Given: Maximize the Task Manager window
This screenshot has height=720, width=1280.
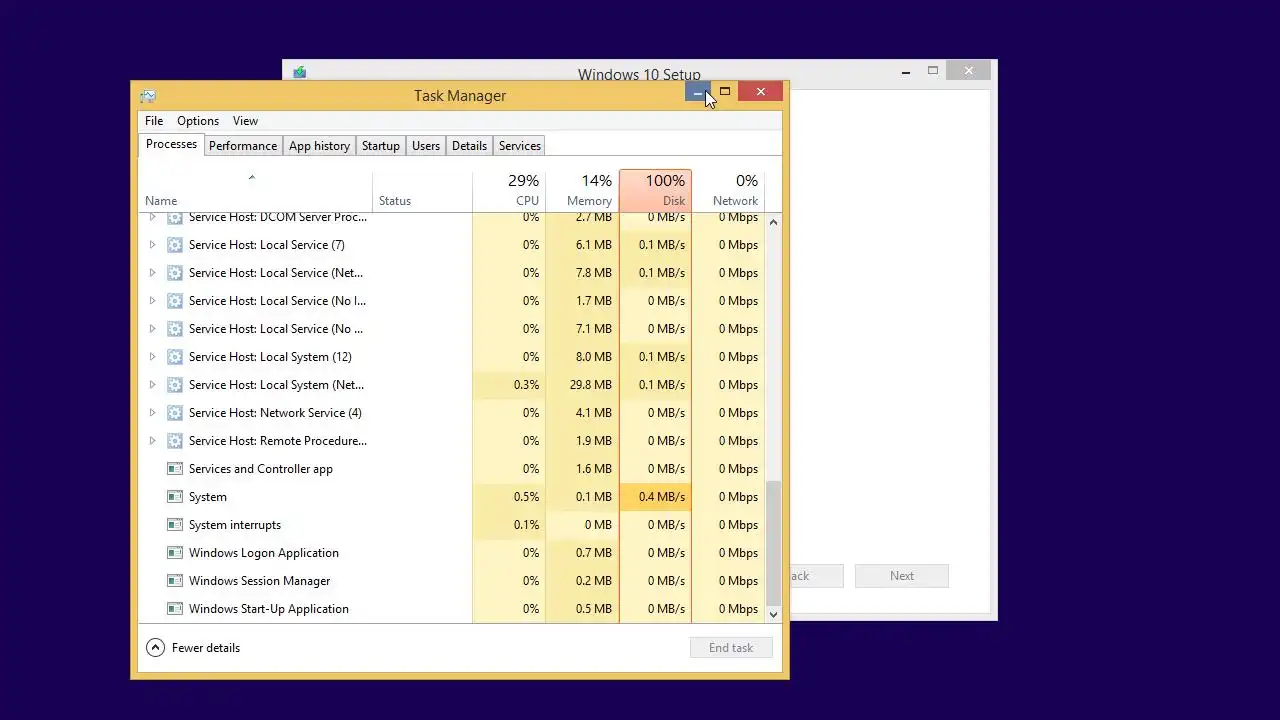Looking at the screenshot, I should pyautogui.click(x=725, y=92).
